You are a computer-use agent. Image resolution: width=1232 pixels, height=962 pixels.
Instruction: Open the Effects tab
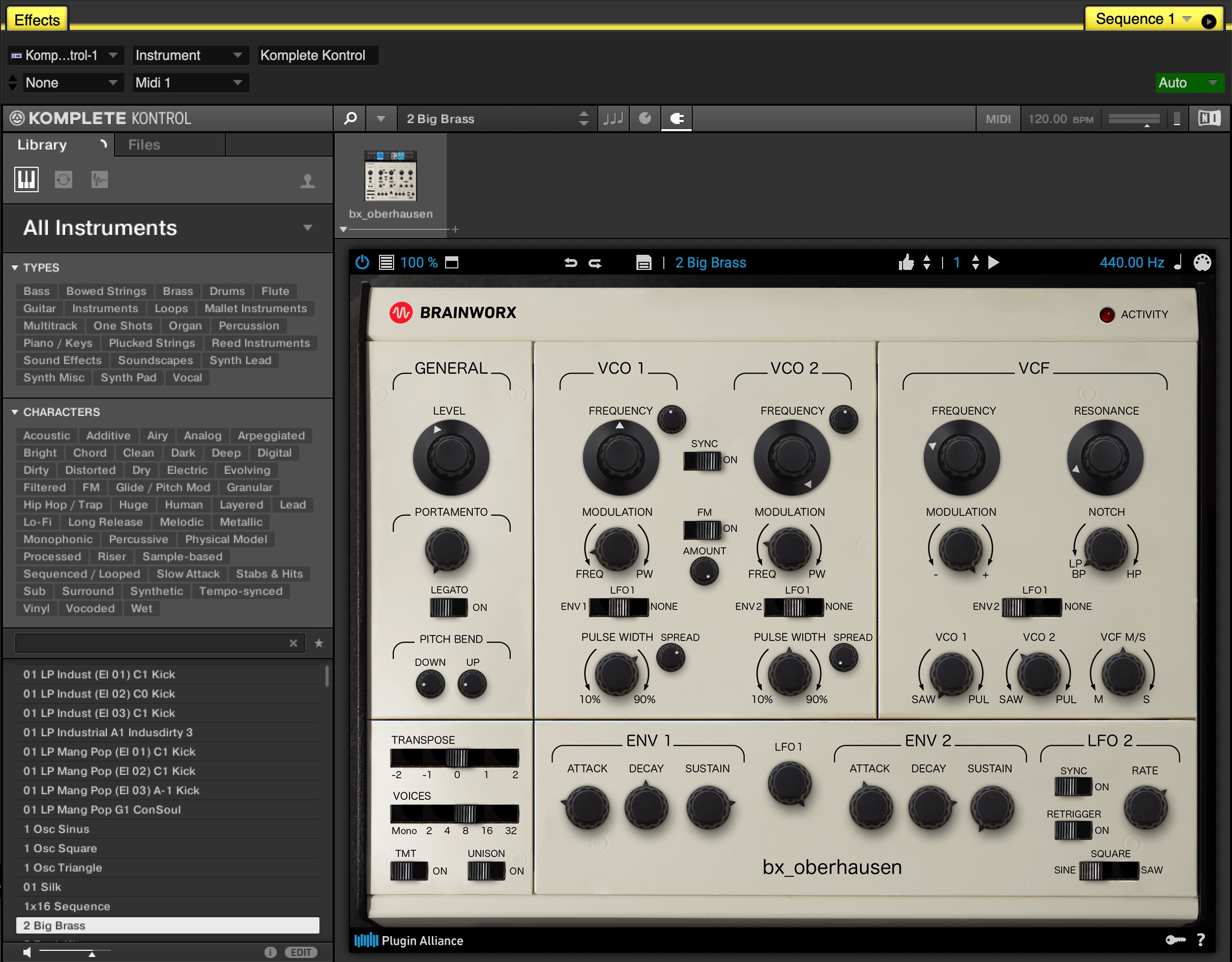(x=37, y=20)
